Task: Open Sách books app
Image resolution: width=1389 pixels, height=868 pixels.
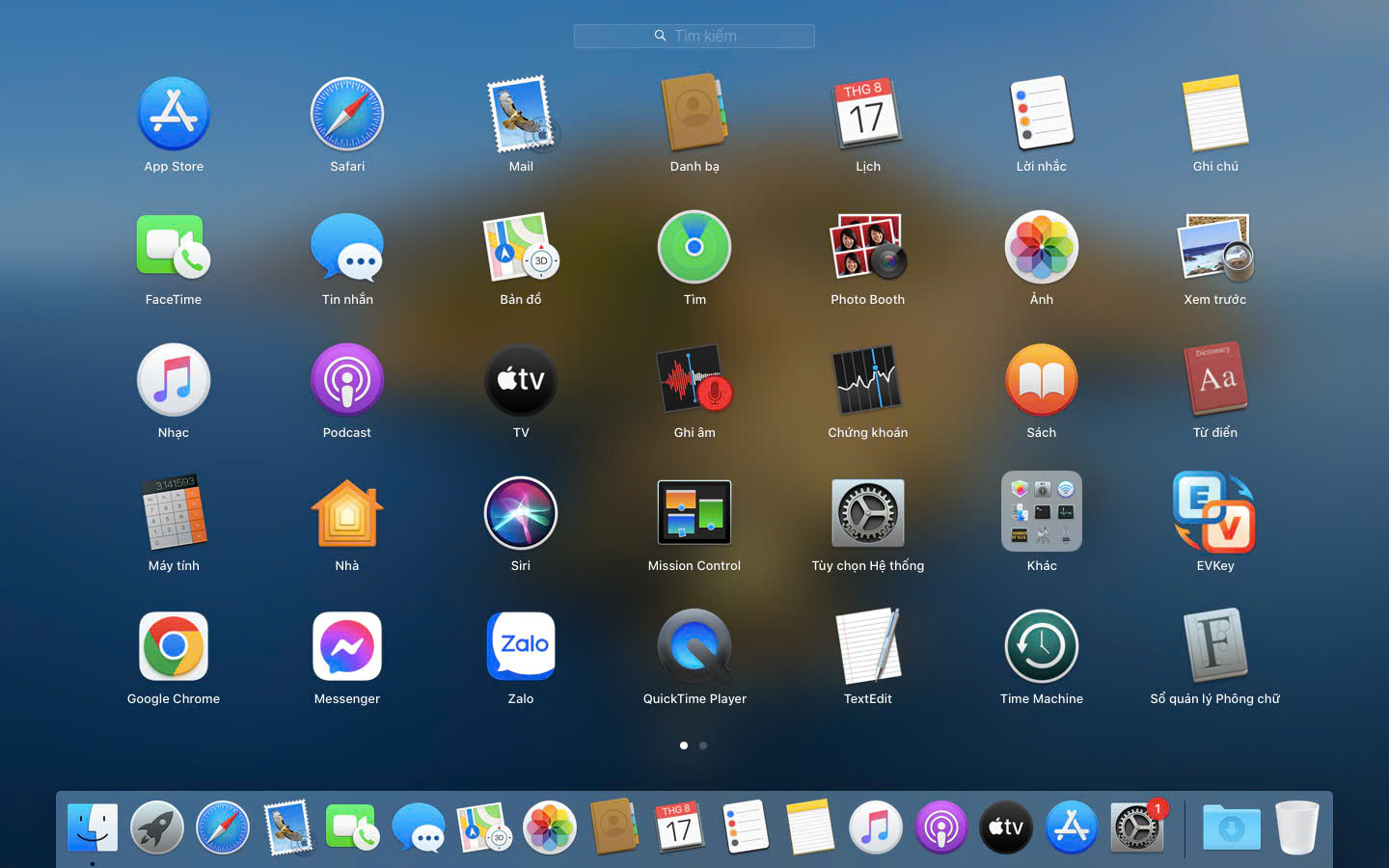Action: [1042, 380]
